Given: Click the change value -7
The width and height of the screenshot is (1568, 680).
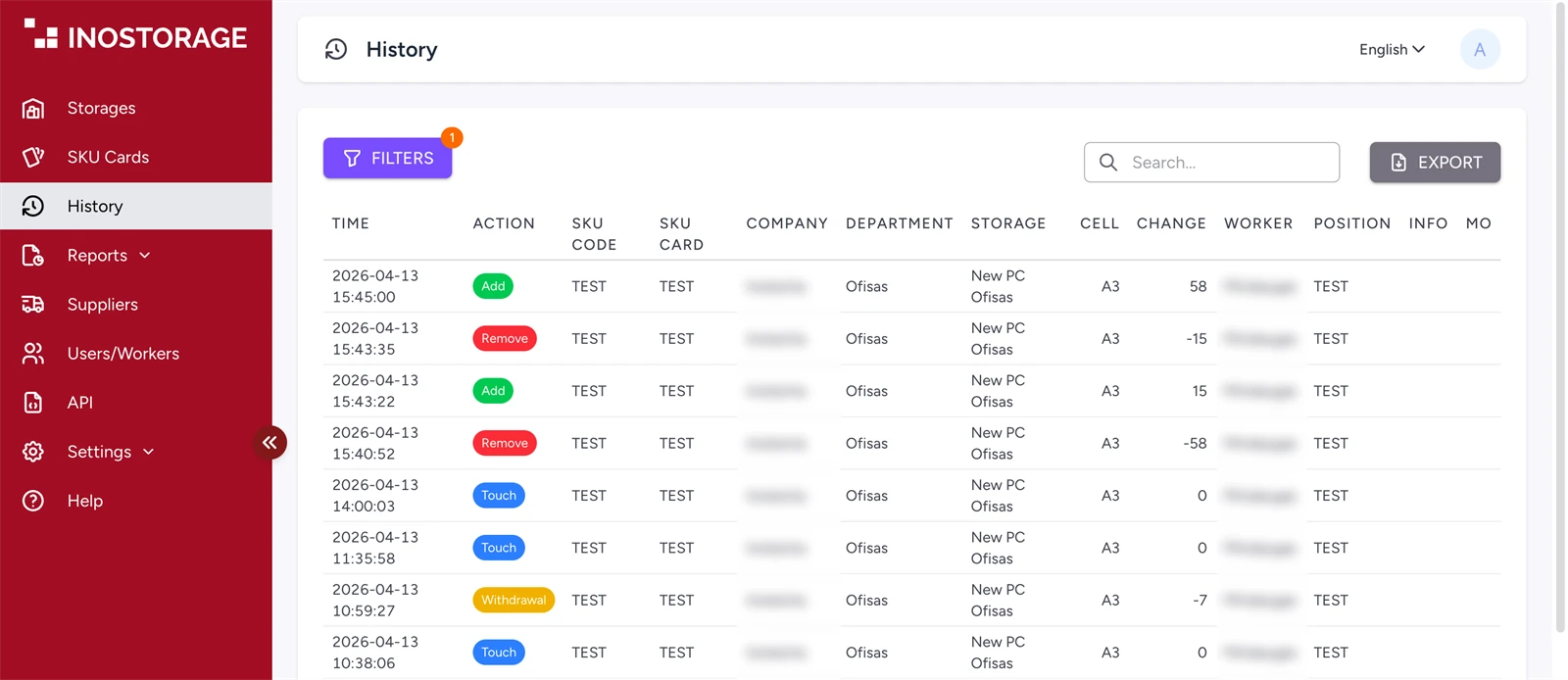Looking at the screenshot, I should (x=1200, y=600).
